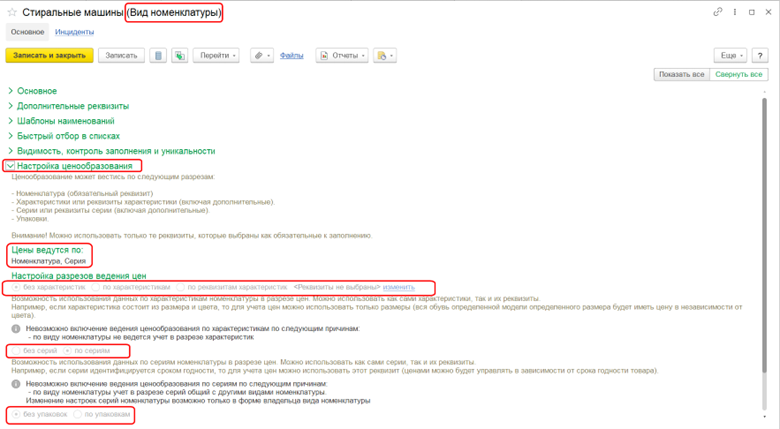Open the yellow create-based-on icon dropdown
Viewport: 780px width, 429px height.
(x=384, y=56)
